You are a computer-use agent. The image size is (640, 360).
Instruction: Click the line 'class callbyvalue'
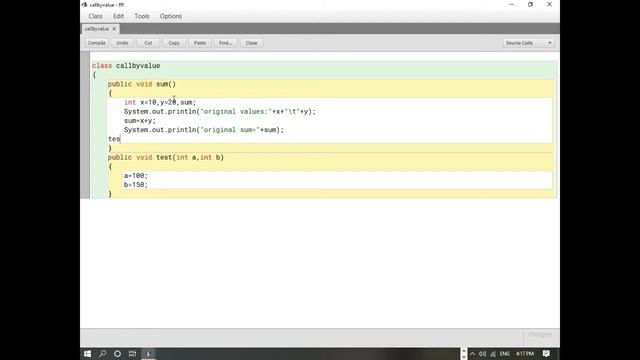[x=126, y=66]
